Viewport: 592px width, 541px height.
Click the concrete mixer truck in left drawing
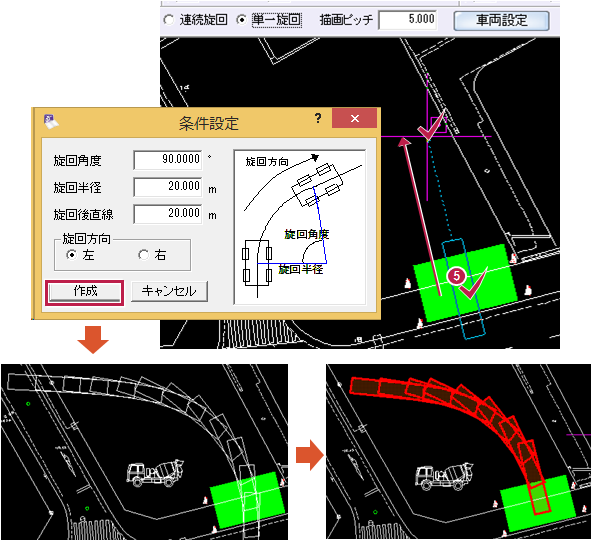tap(155, 473)
